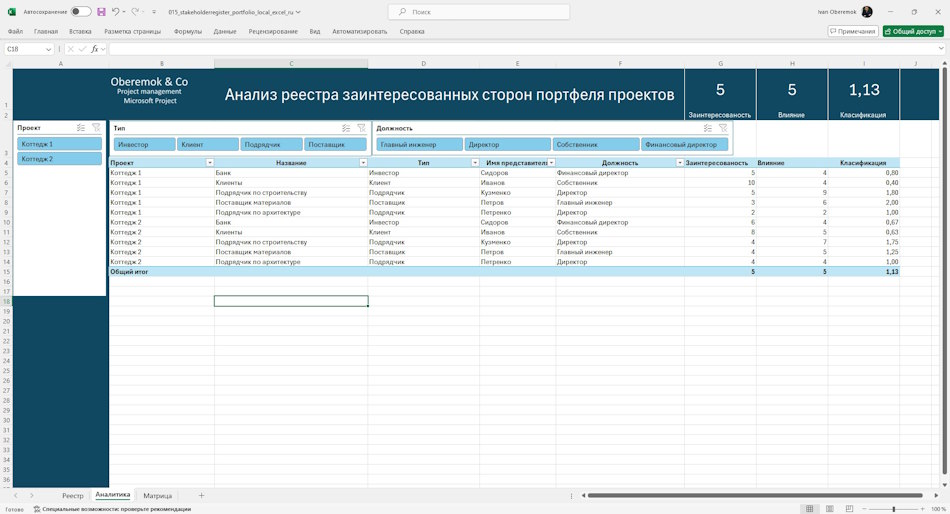950x514 pixels.
Task: Toggle the Главный инженер slicer item
Action: (x=419, y=144)
